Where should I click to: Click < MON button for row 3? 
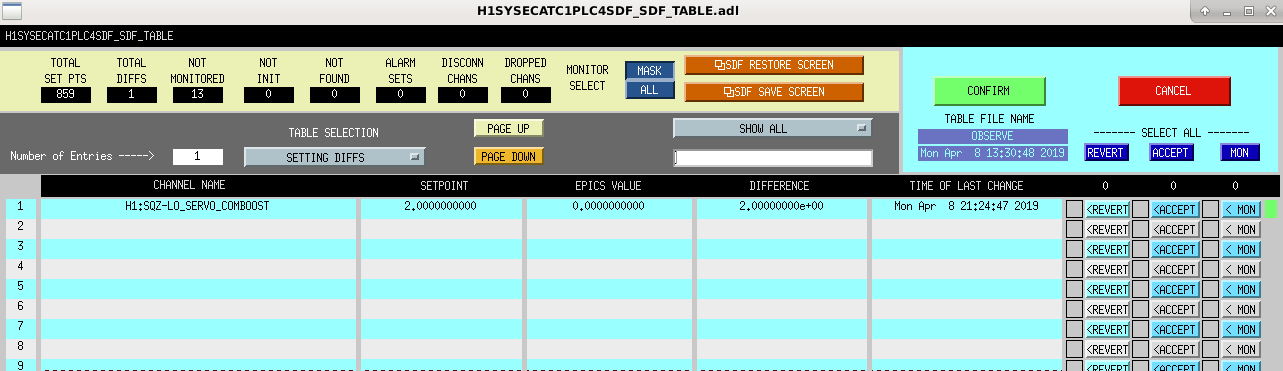[x=1241, y=249]
